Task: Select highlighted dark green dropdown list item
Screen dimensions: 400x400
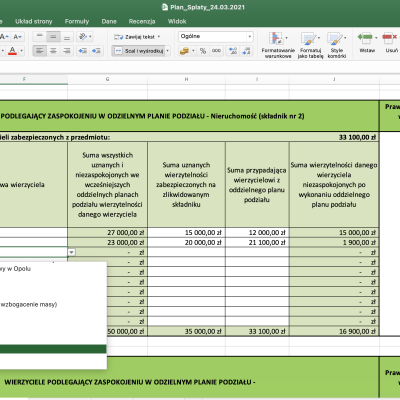Action: click(x=53, y=349)
